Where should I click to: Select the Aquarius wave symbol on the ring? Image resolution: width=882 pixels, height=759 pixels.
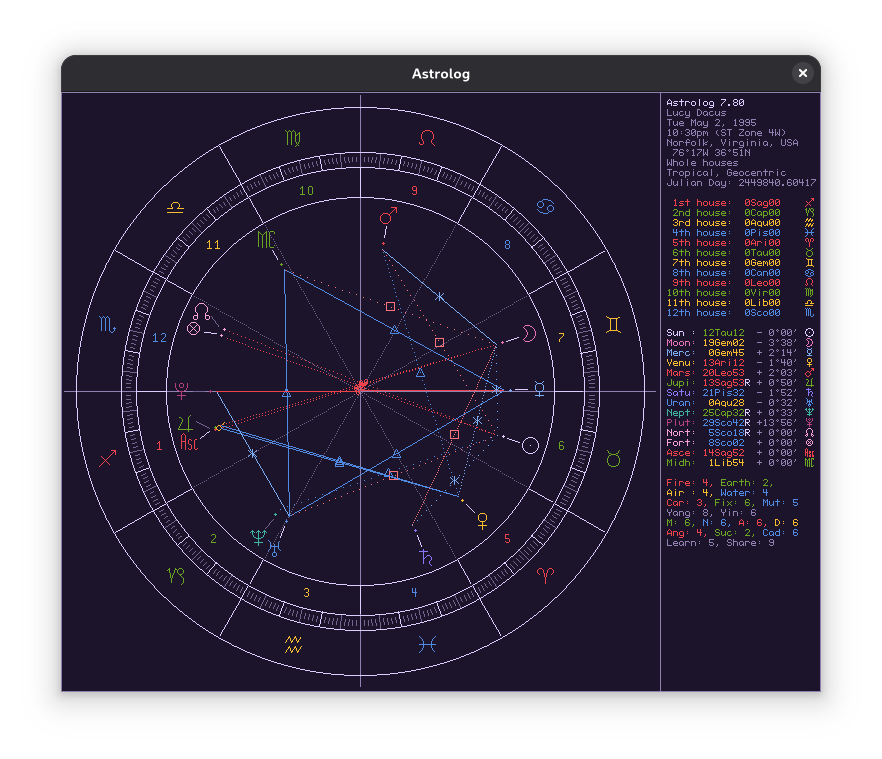[x=293, y=643]
